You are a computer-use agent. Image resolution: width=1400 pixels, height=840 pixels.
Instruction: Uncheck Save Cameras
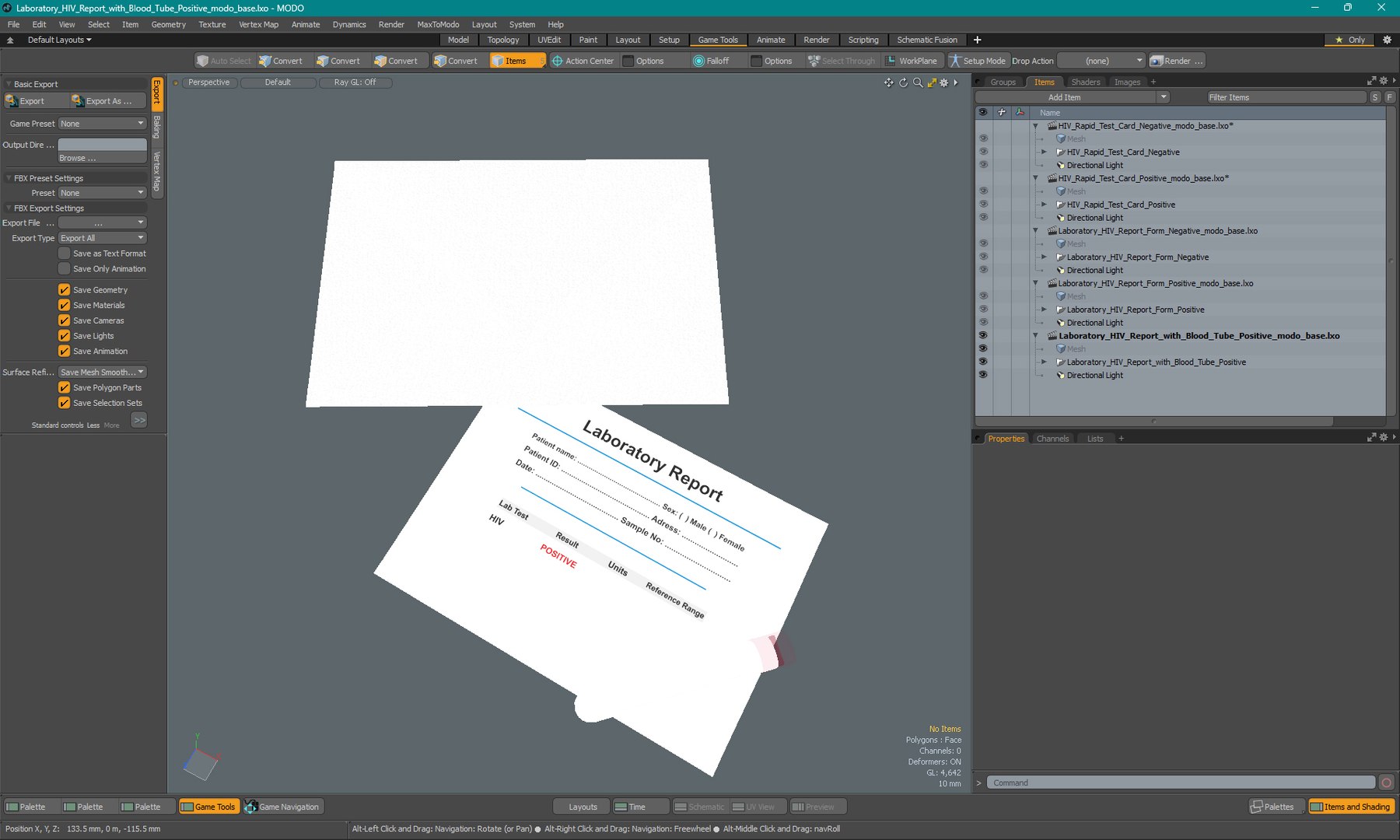pos(65,320)
